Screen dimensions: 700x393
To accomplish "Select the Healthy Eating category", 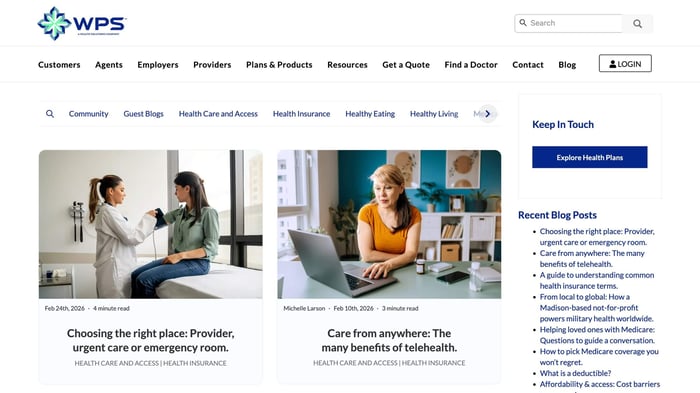I will pyautogui.click(x=370, y=114).
